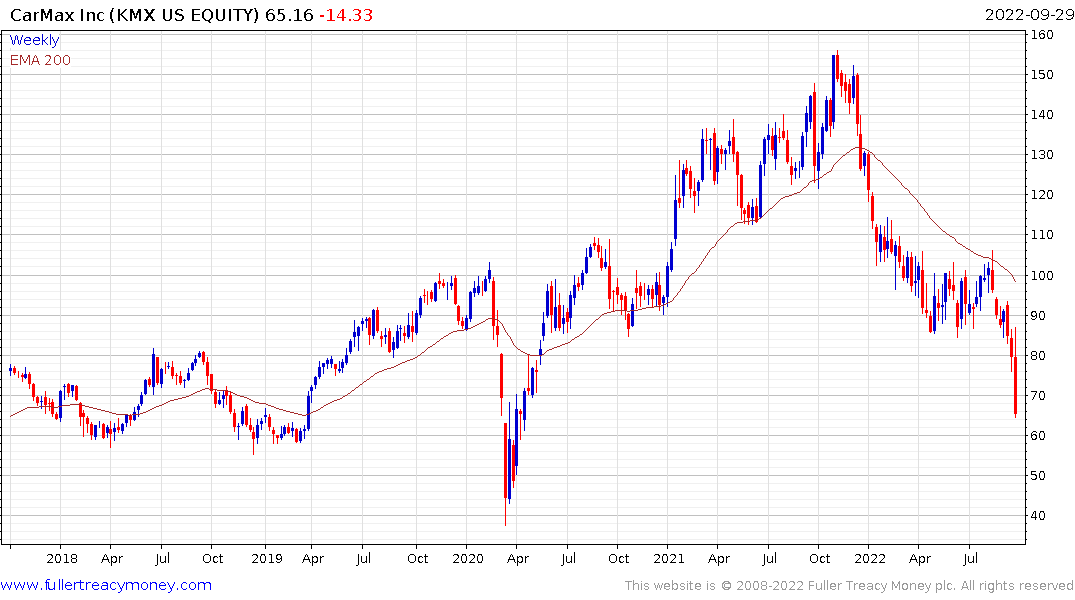Image resolution: width=1075 pixels, height=600 pixels.
Task: Click the 'Oct' label after 2021
Action: [819, 558]
